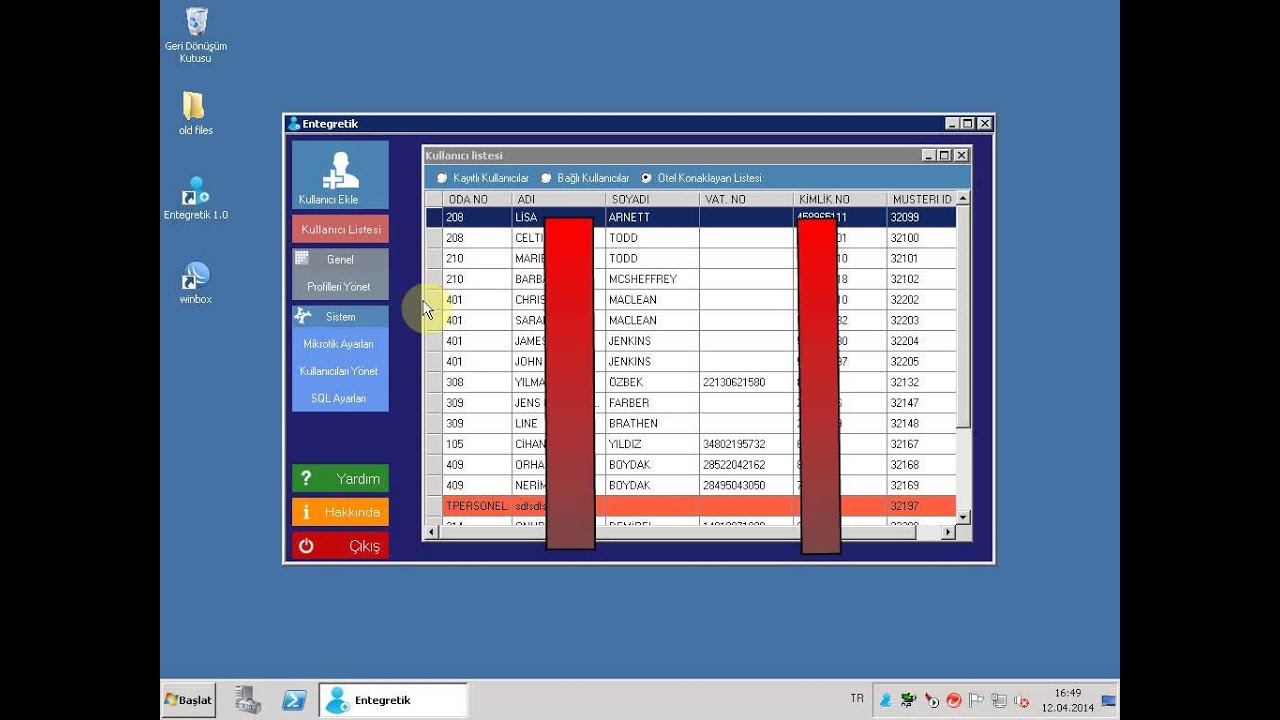Sort by SOYADI column header

[x=652, y=199]
